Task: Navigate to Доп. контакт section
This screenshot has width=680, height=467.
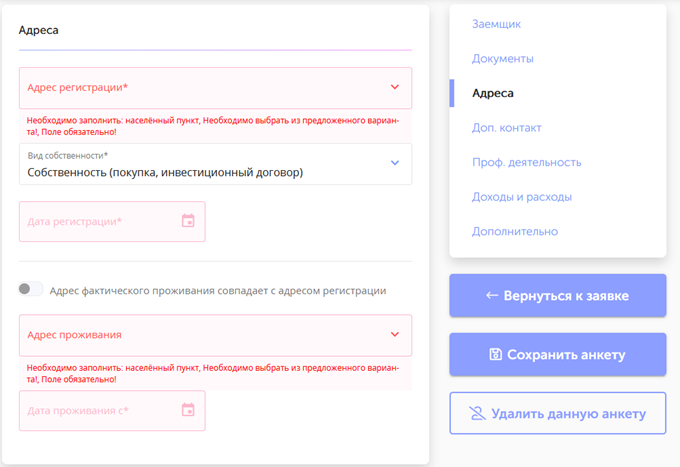Action: coord(506,128)
